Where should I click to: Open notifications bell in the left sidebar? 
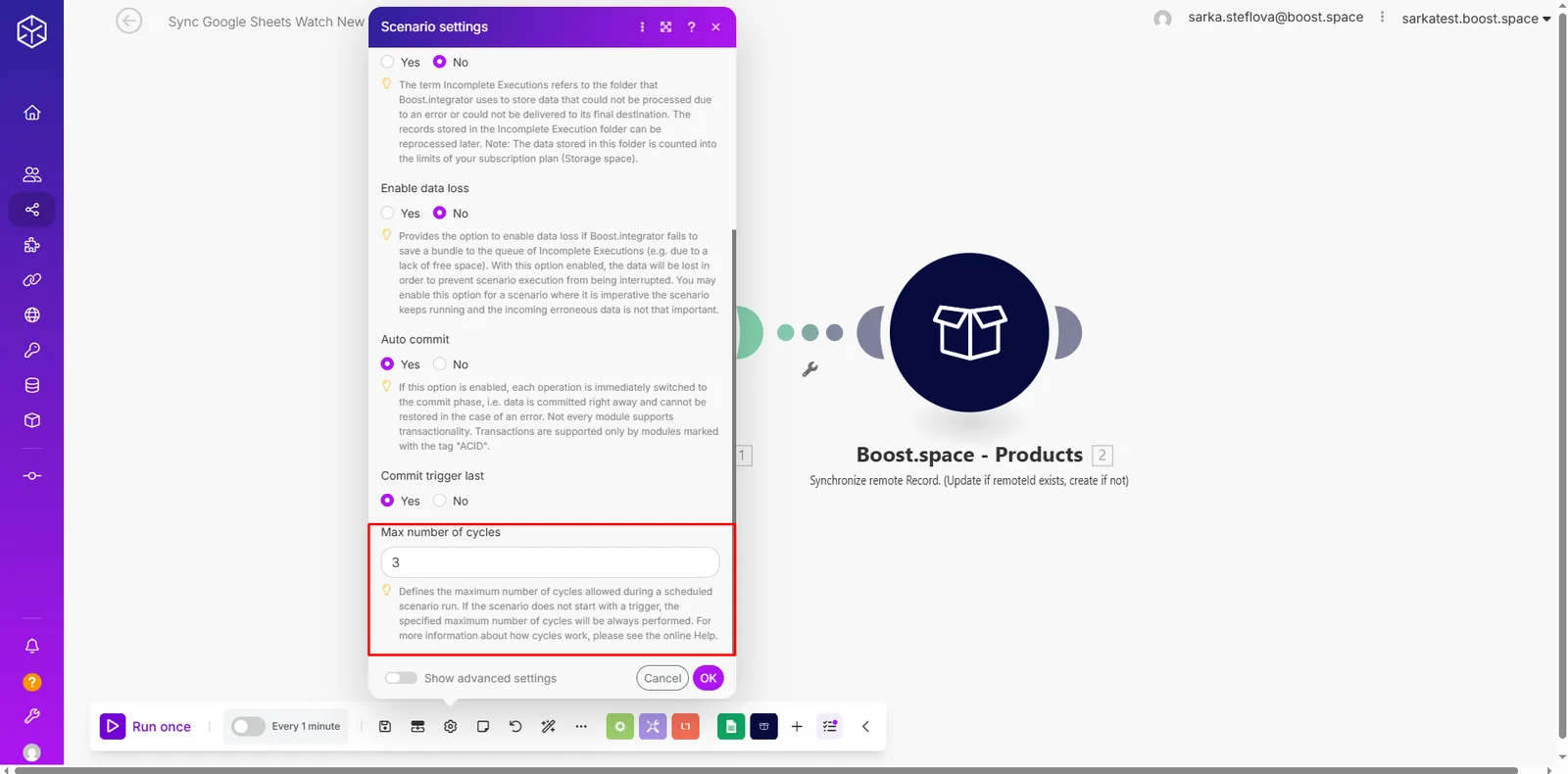point(32,646)
